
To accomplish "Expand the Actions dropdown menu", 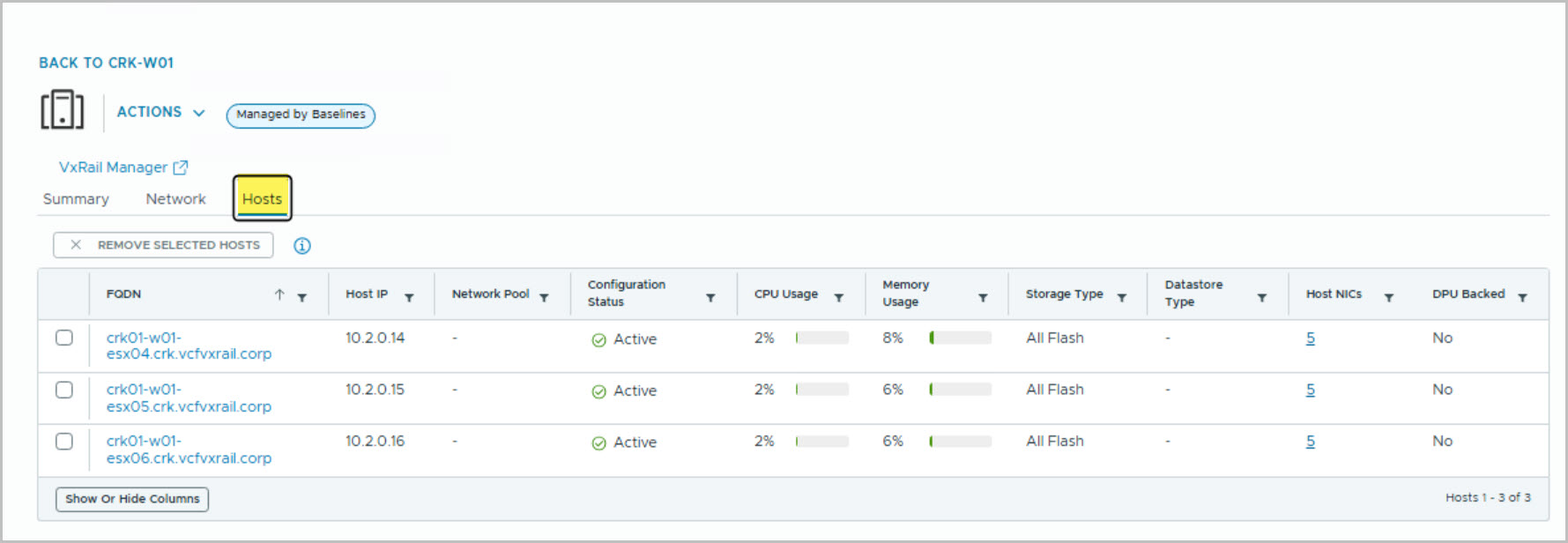I will (x=160, y=112).
